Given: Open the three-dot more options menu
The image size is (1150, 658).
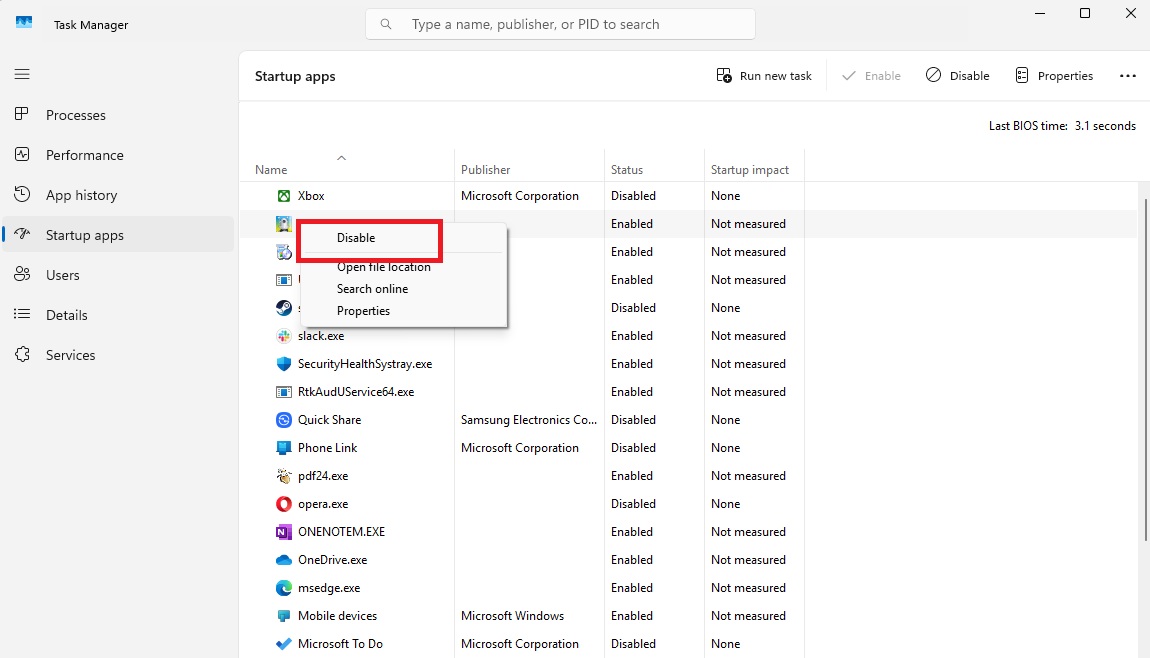Looking at the screenshot, I should pos(1127,76).
